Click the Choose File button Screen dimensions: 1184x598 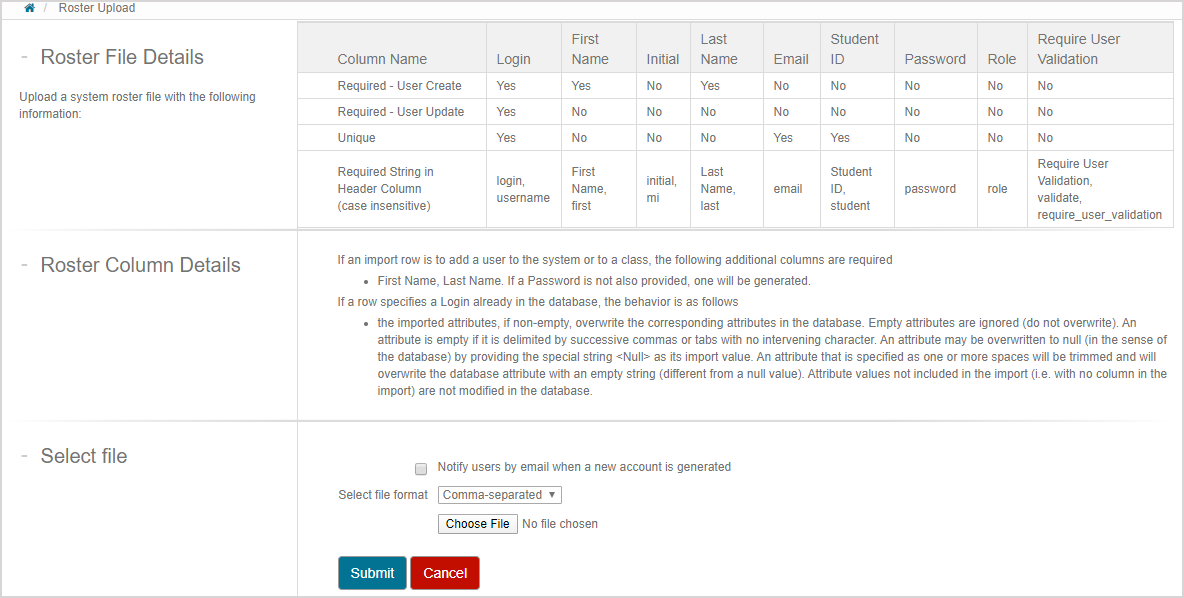point(477,524)
